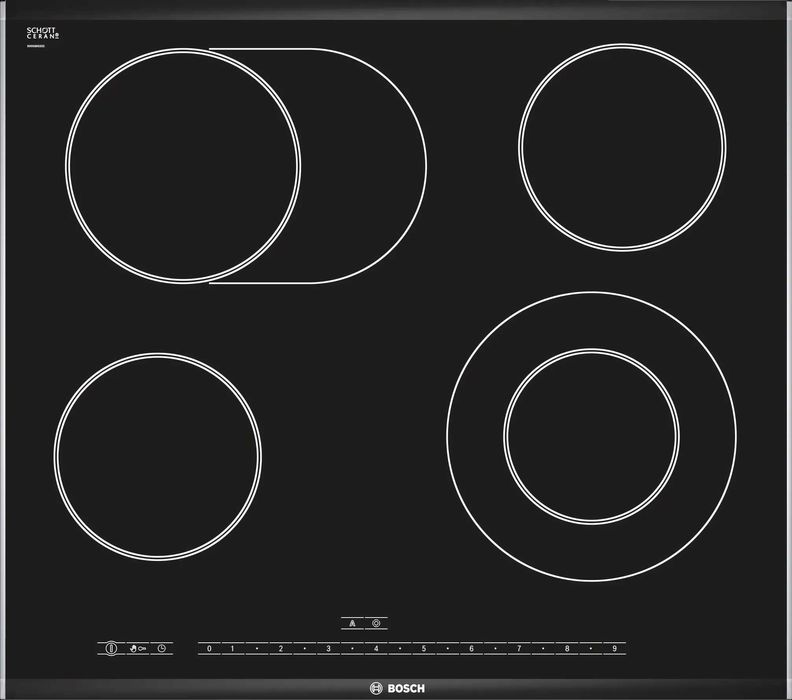The height and width of the screenshot is (700, 792).
Task: Set heat level 4 on the scale
Action: click(x=376, y=648)
